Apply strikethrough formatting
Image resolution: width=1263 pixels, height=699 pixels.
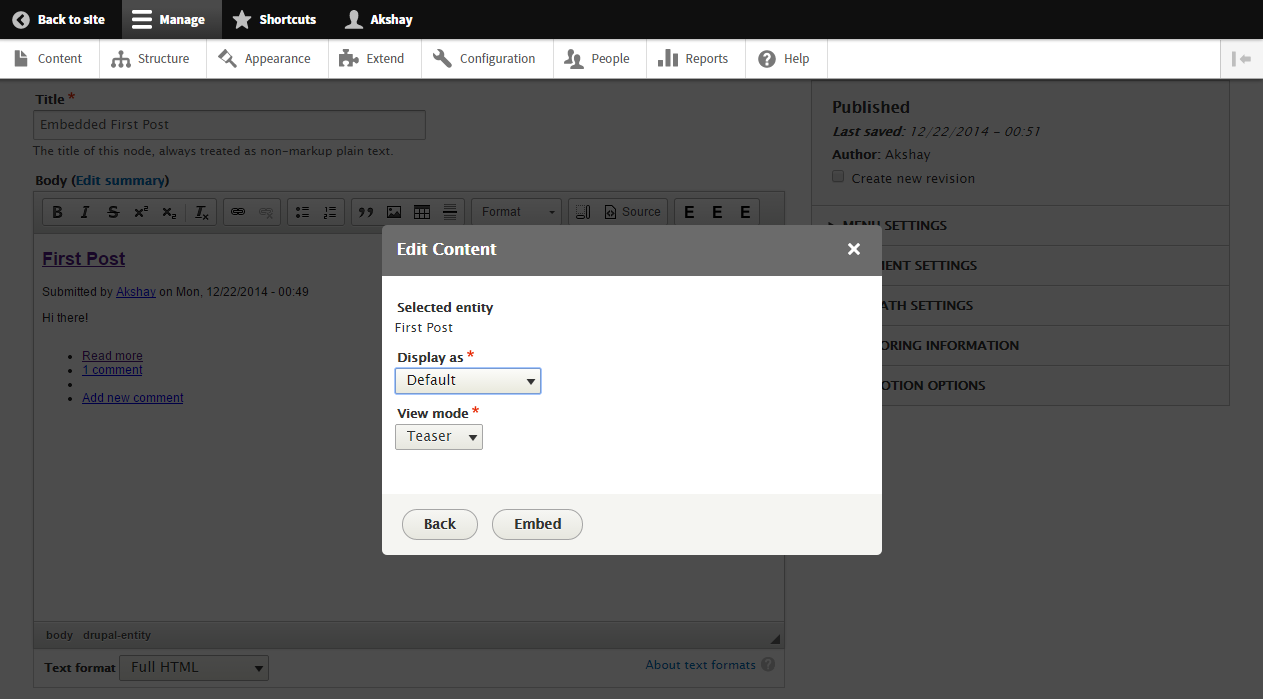(113, 212)
